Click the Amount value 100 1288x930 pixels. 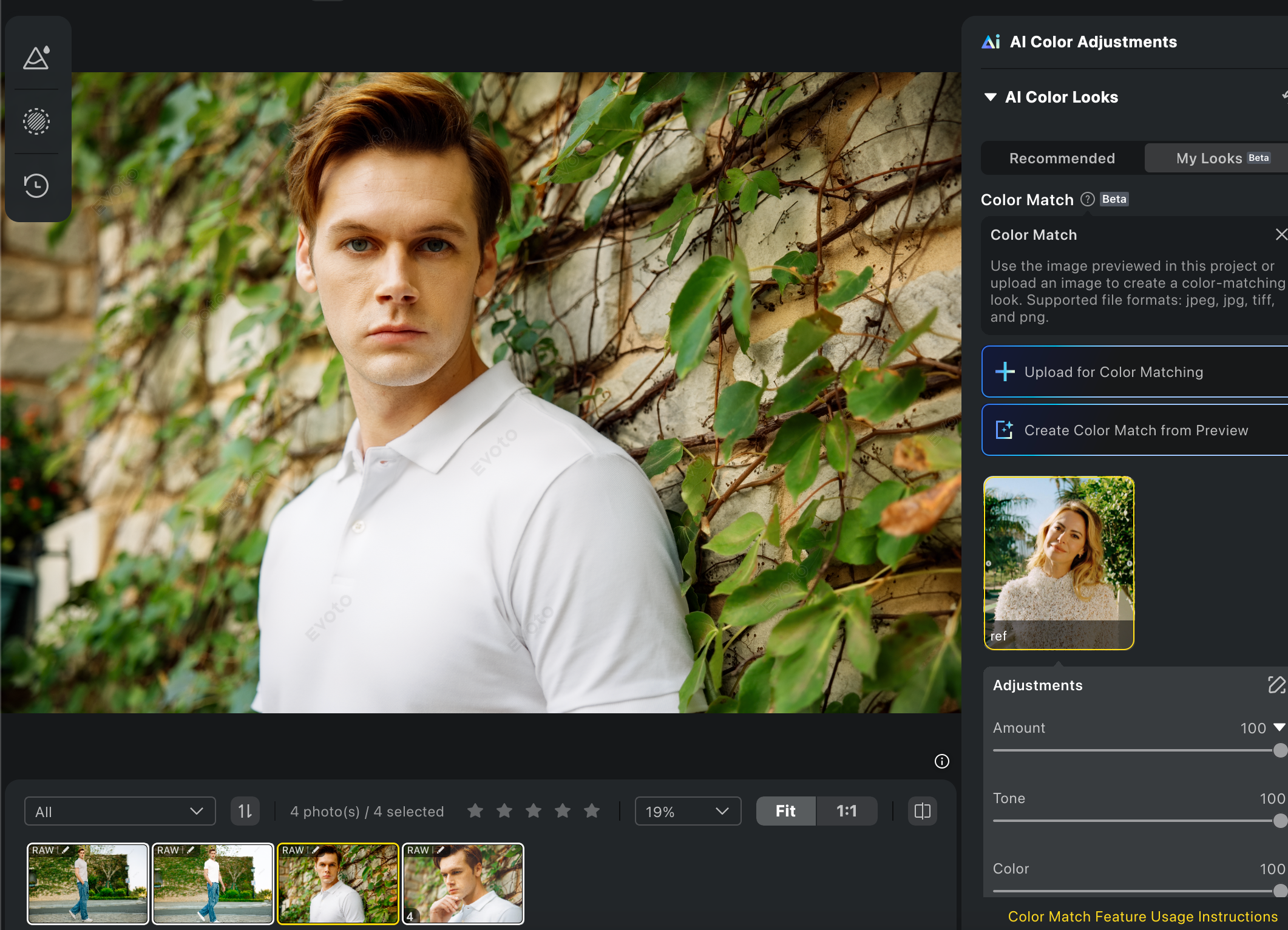[x=1253, y=728]
